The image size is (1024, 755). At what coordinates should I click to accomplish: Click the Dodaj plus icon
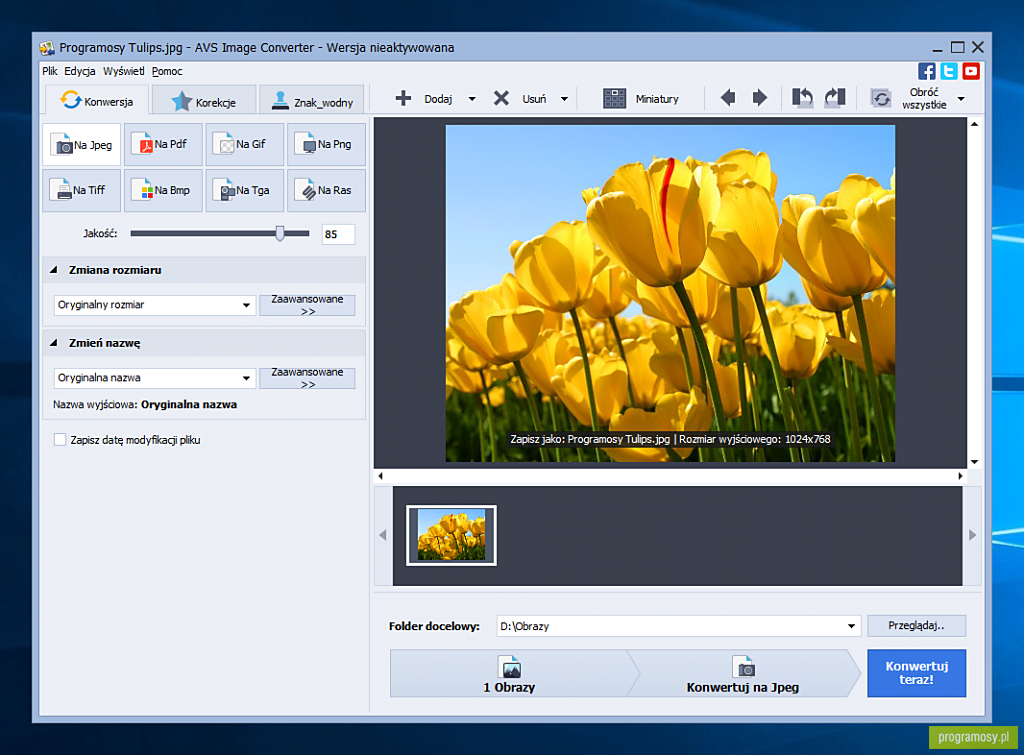pos(404,99)
